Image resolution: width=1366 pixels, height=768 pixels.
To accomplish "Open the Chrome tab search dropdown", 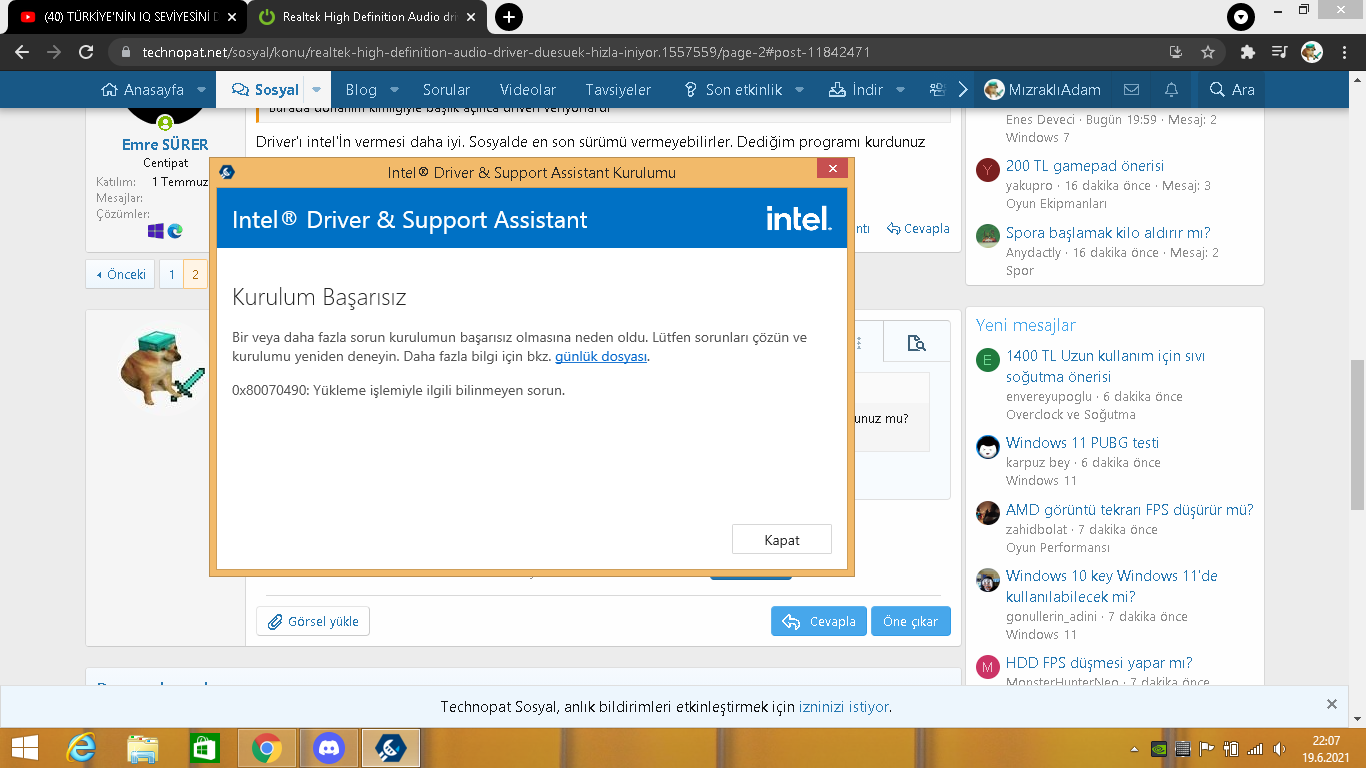I will (1241, 17).
